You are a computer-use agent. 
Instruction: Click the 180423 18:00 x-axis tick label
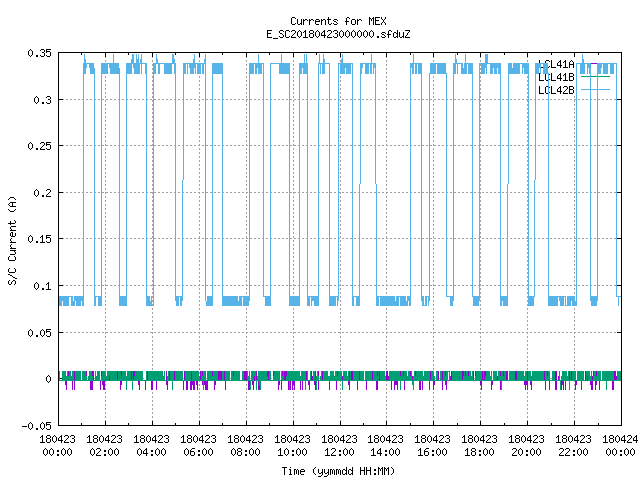point(479,446)
